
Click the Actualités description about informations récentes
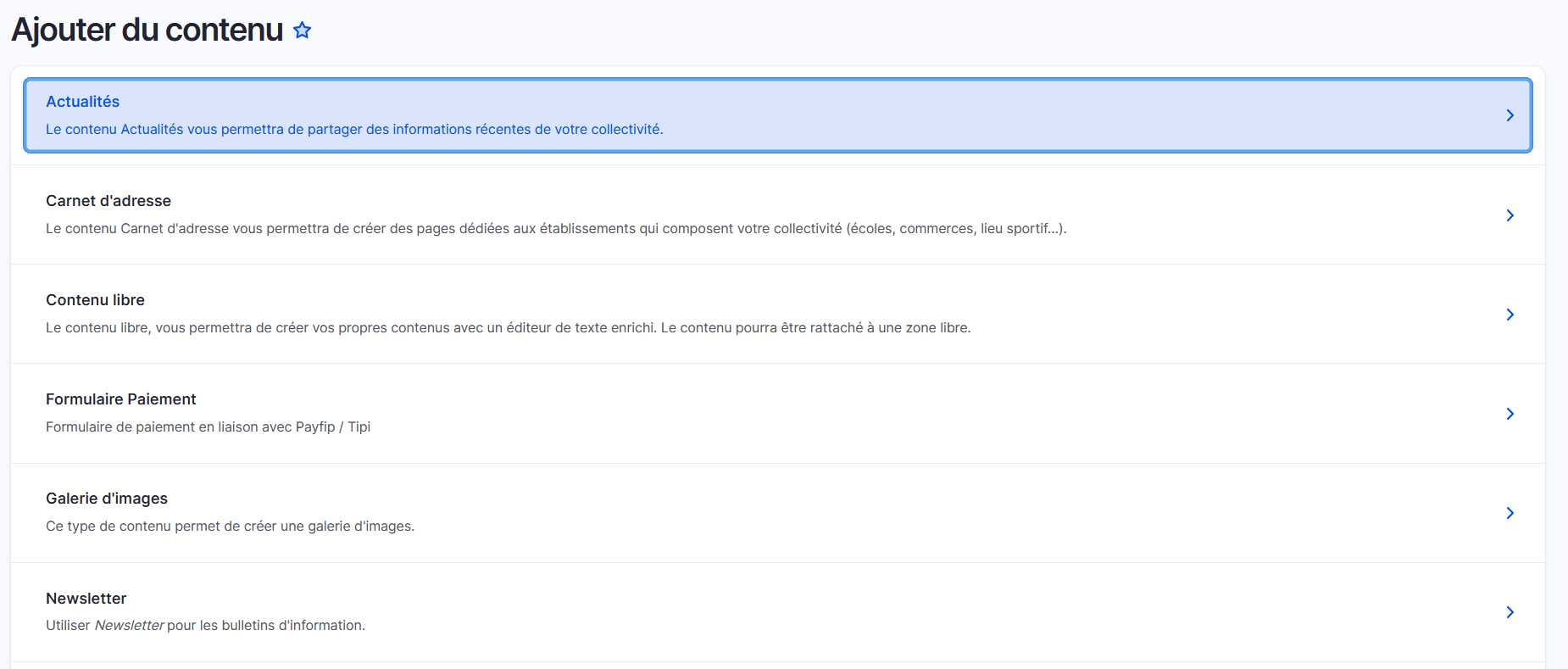pyautogui.click(x=354, y=130)
